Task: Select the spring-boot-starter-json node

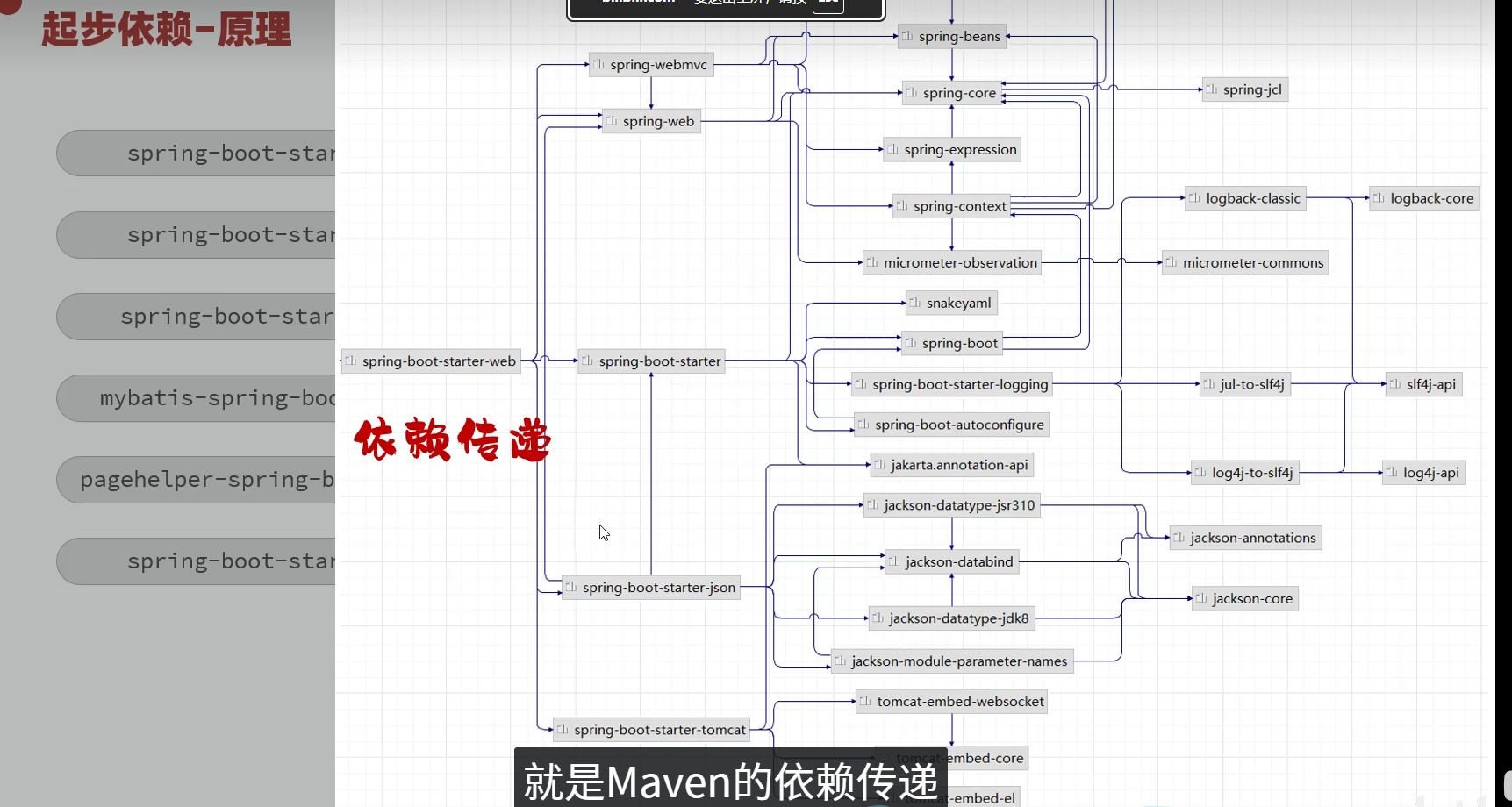Action: pyautogui.click(x=651, y=588)
